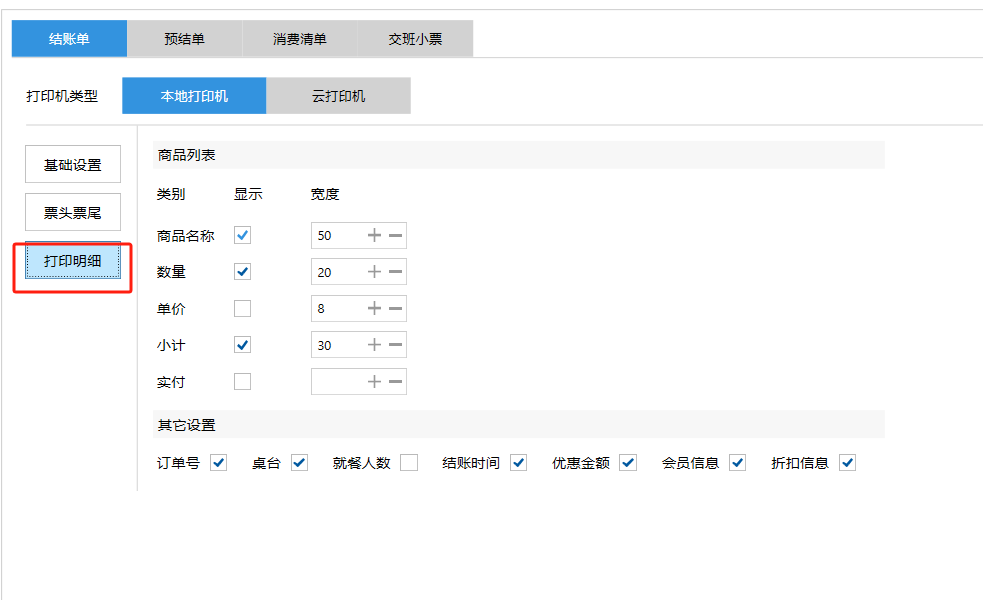Decrease 小计 width using minus icon
Image resolution: width=983 pixels, height=600 pixels.
[396, 345]
